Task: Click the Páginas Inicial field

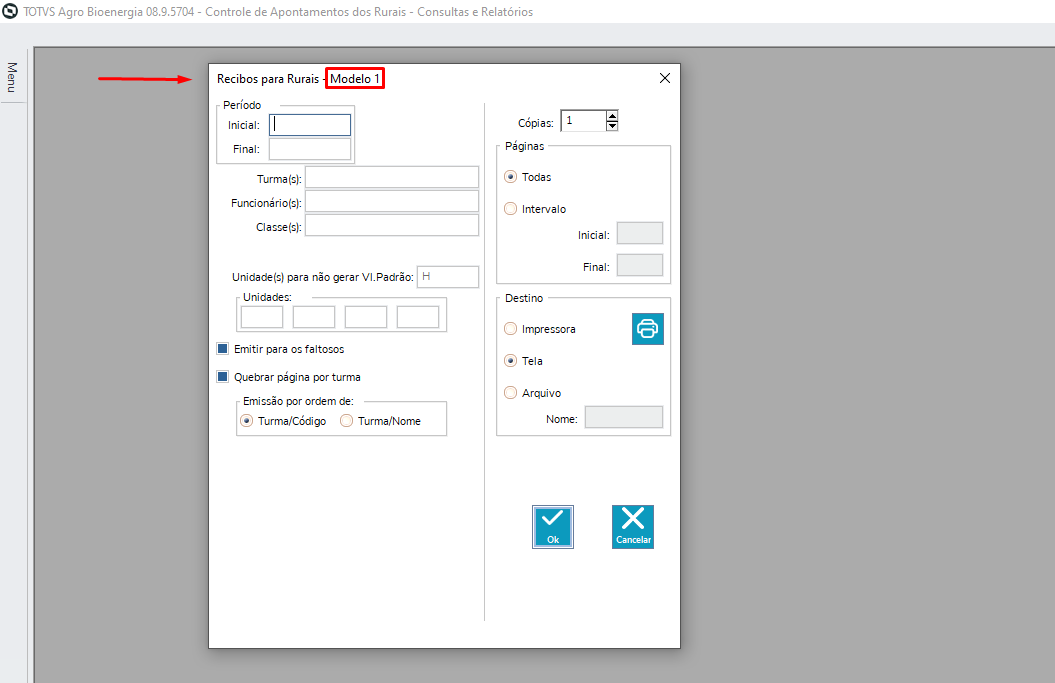Action: 640,233
